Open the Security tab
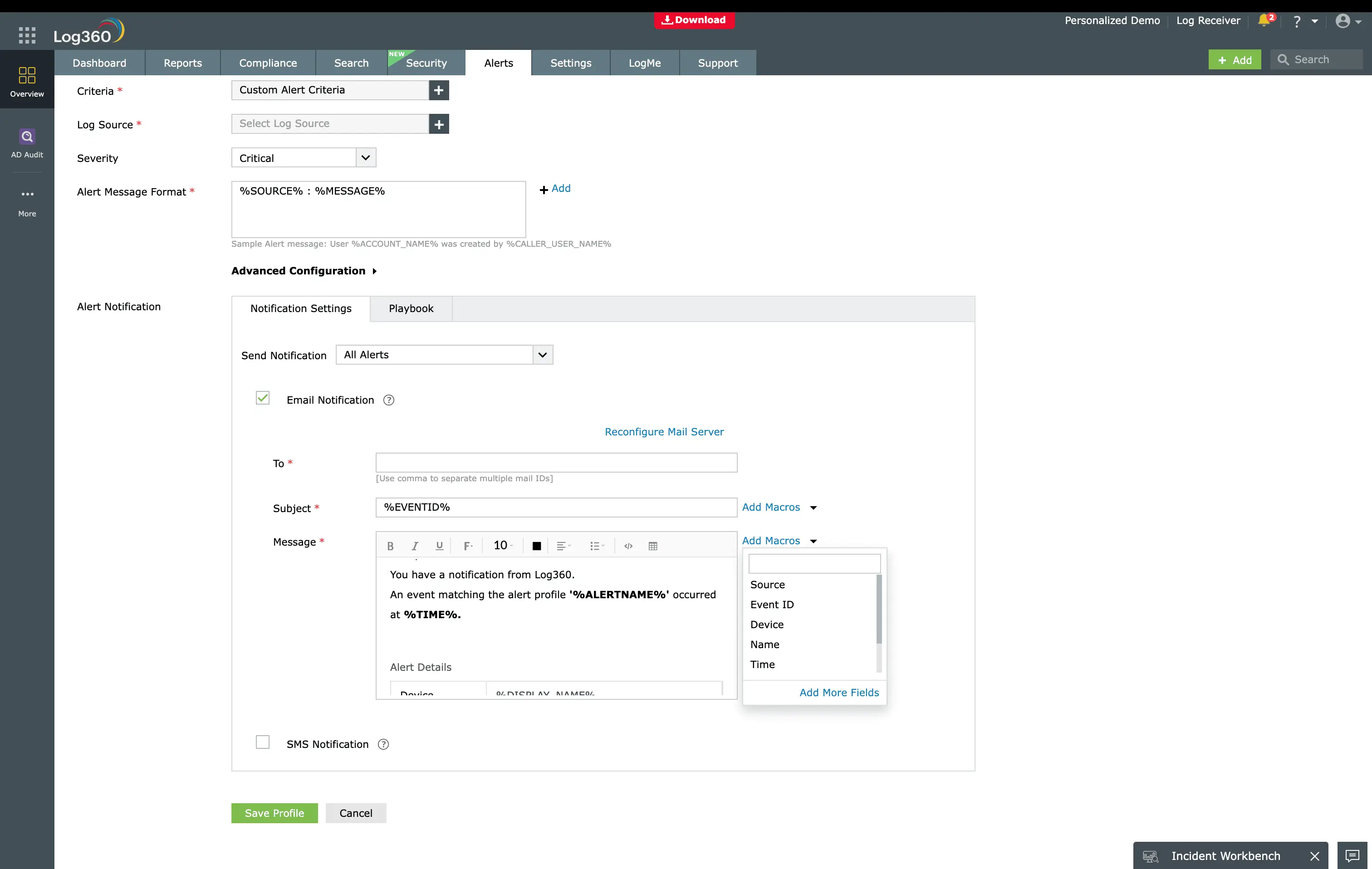 [426, 63]
